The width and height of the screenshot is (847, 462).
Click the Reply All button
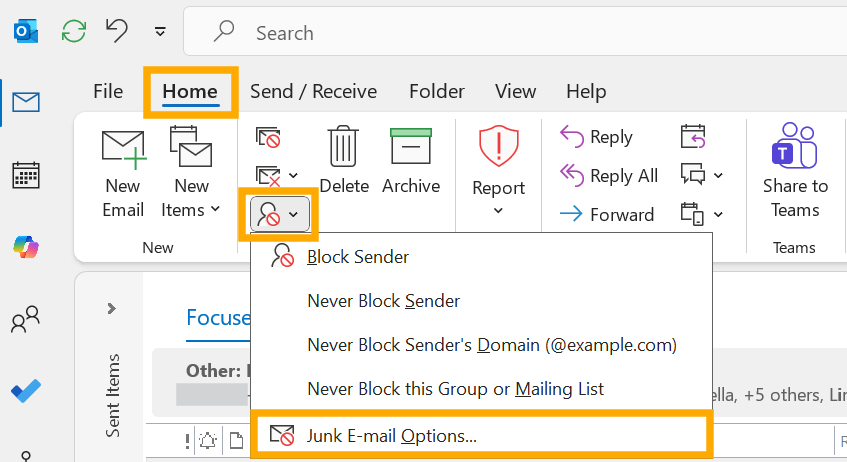609,176
